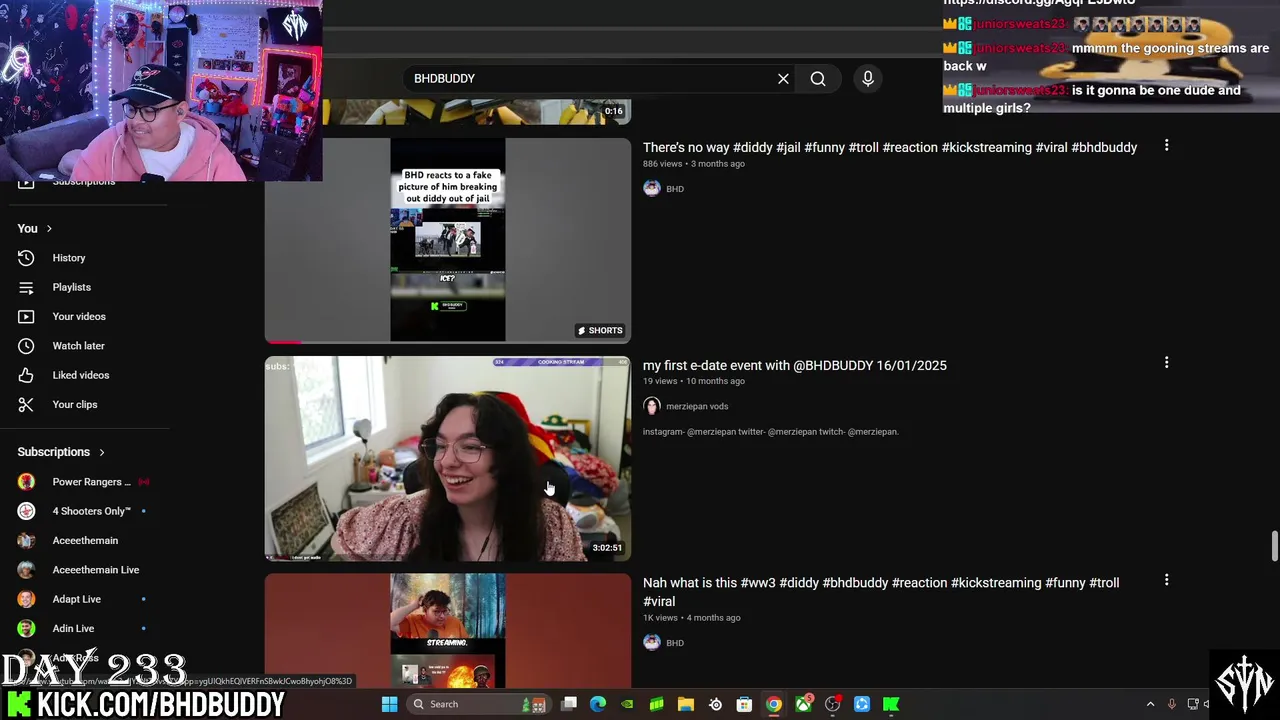
Task: Click the Power Rangers channel avatar
Action: (x=26, y=482)
